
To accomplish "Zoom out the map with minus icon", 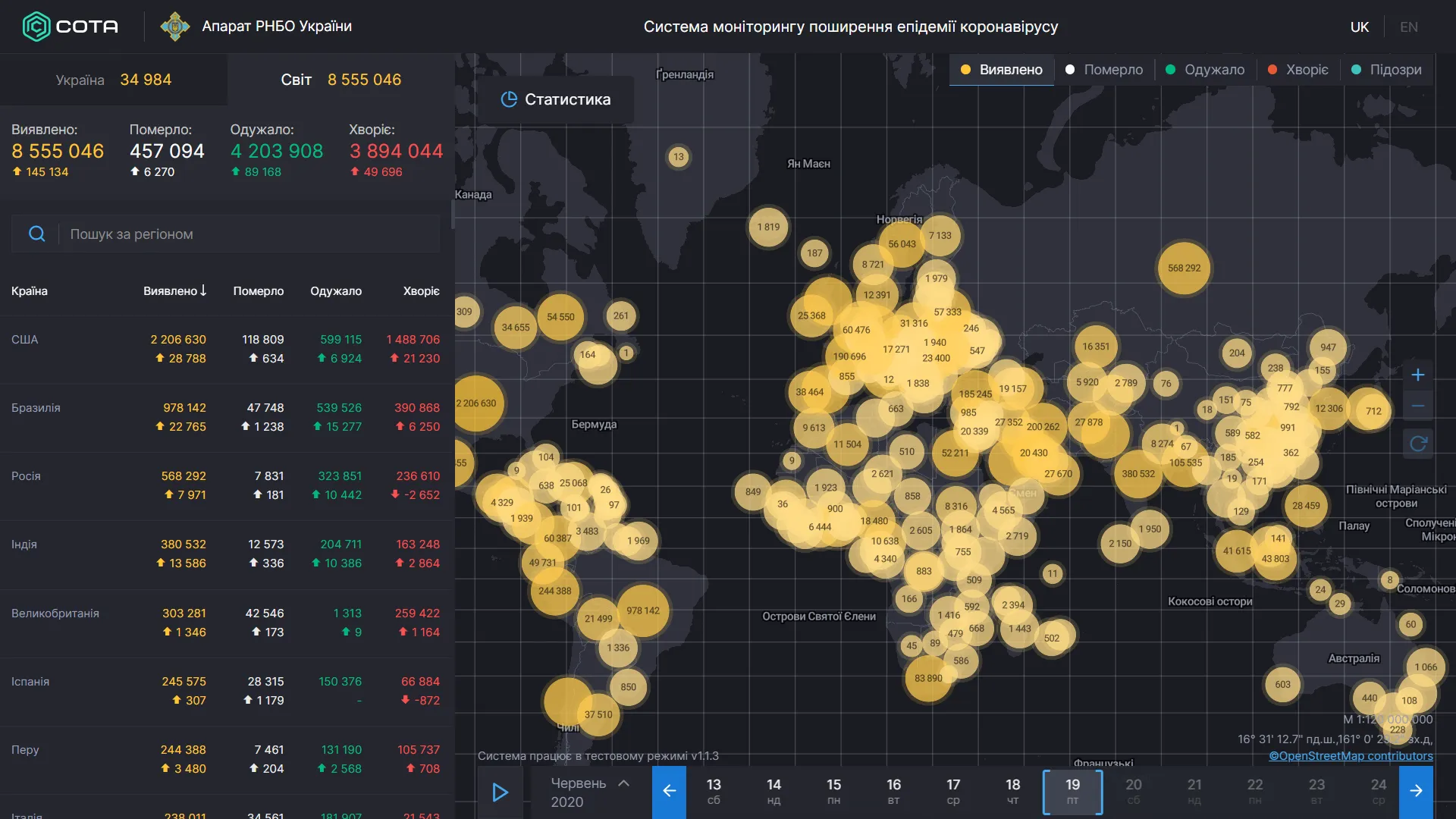I will point(1418,406).
